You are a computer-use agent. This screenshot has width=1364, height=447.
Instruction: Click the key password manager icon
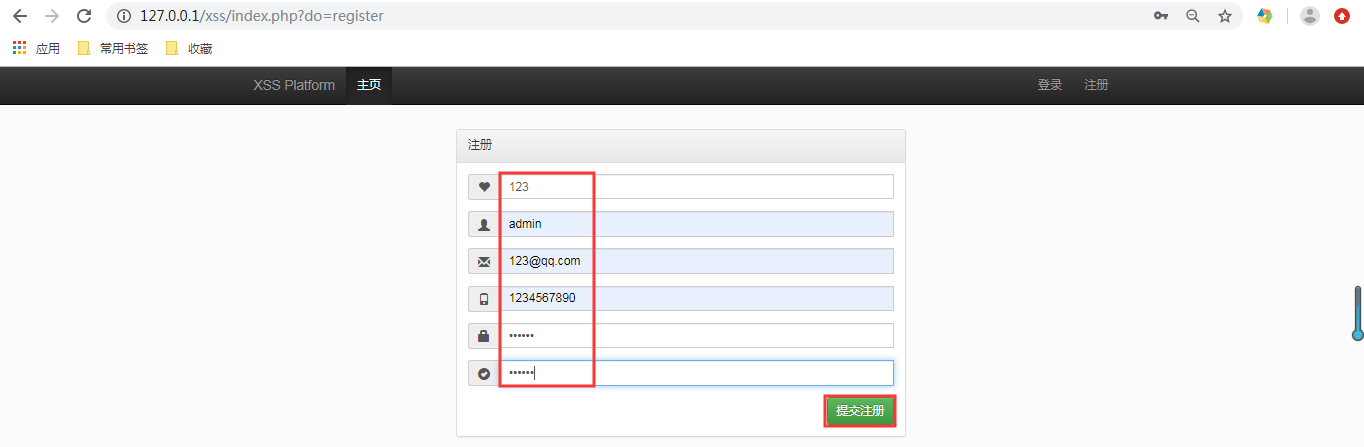[x=1161, y=16]
